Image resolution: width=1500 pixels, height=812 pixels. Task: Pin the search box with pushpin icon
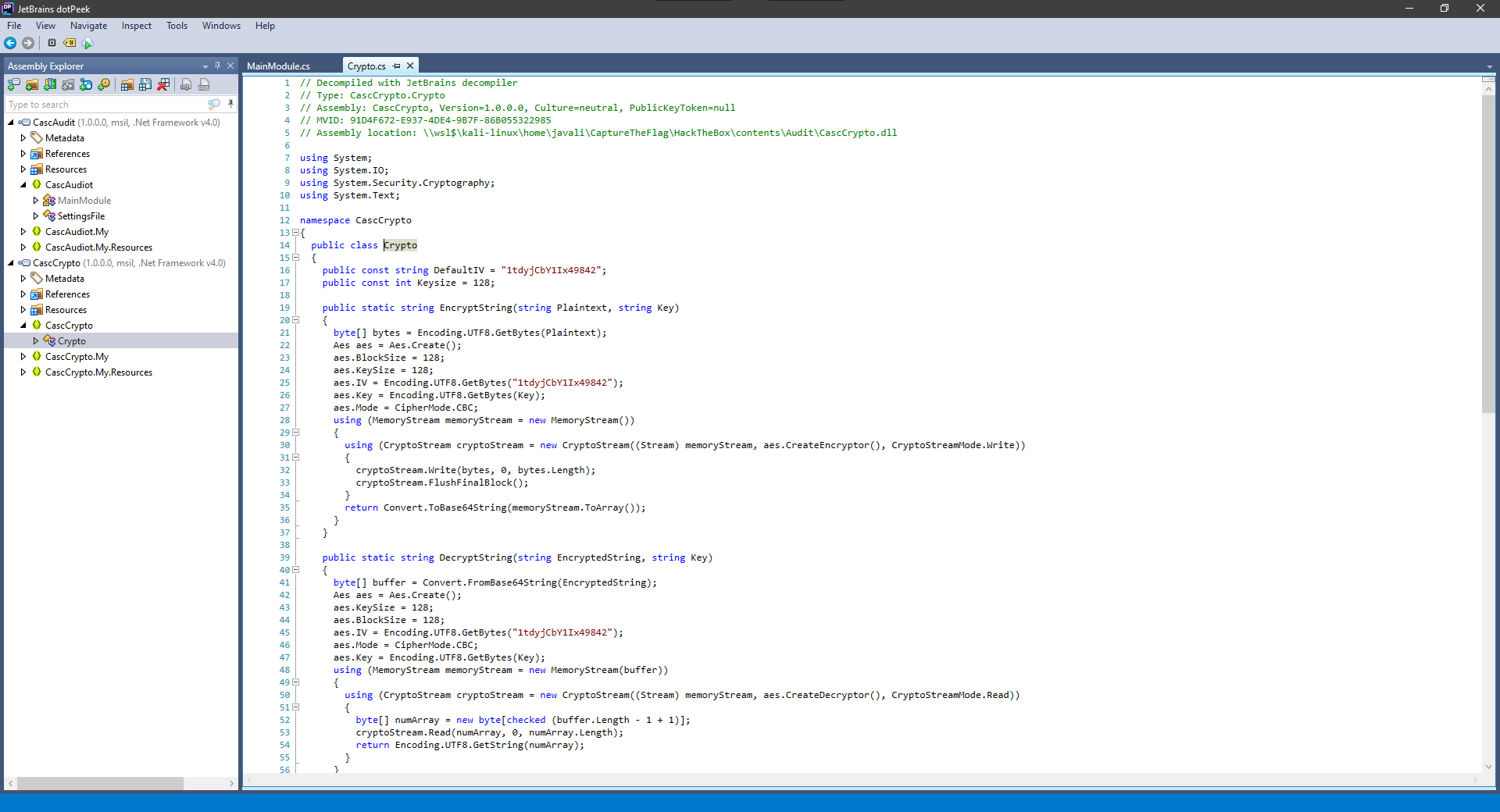pyautogui.click(x=230, y=104)
